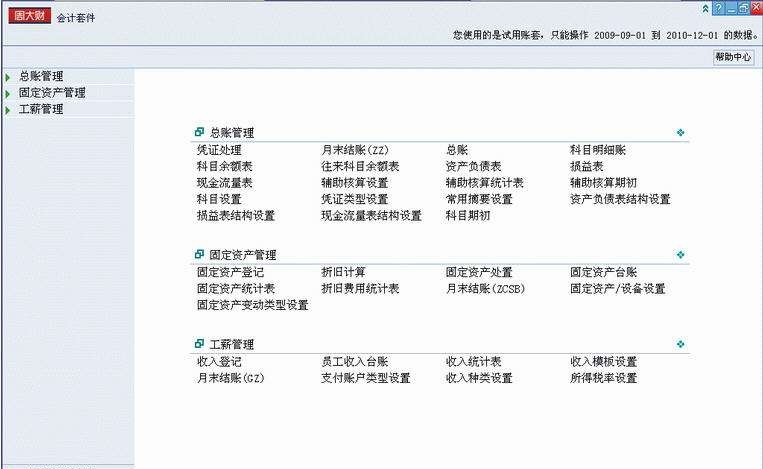Open 损益表结构设置 link
Viewport: 763px width, 469px height.
click(236, 216)
